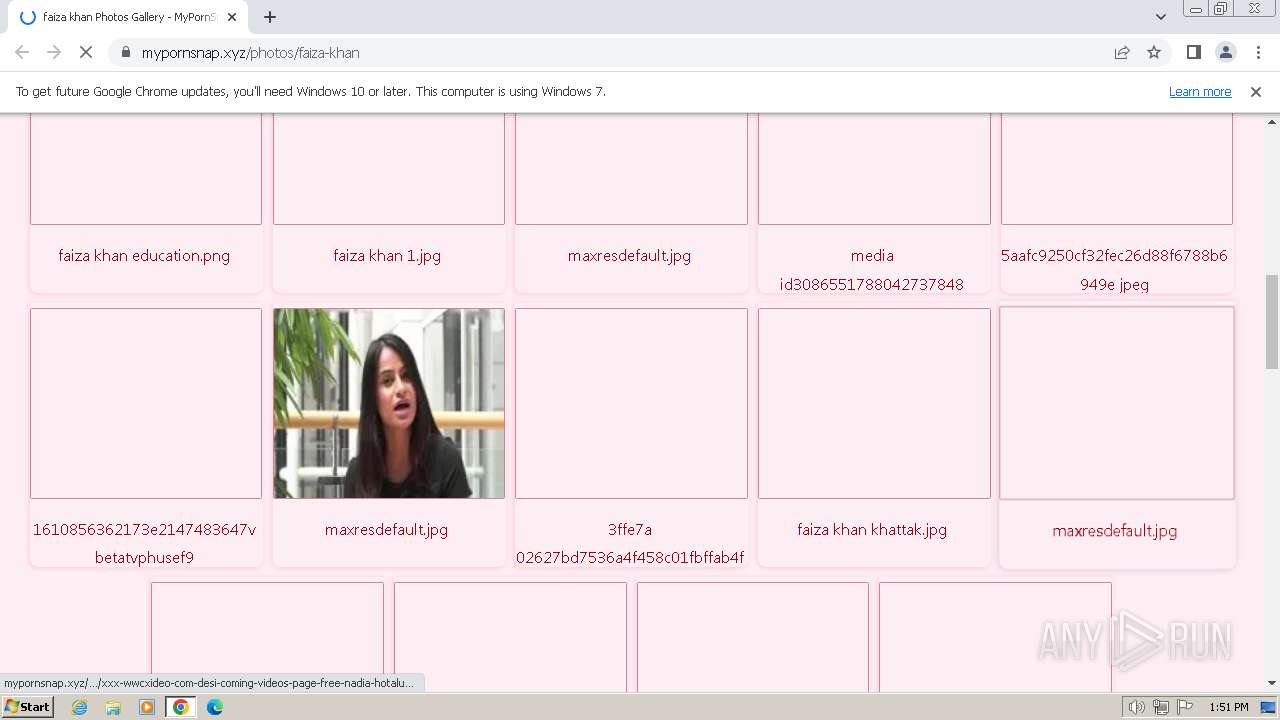
Task: Open the Learn more link
Action: click(x=1200, y=91)
